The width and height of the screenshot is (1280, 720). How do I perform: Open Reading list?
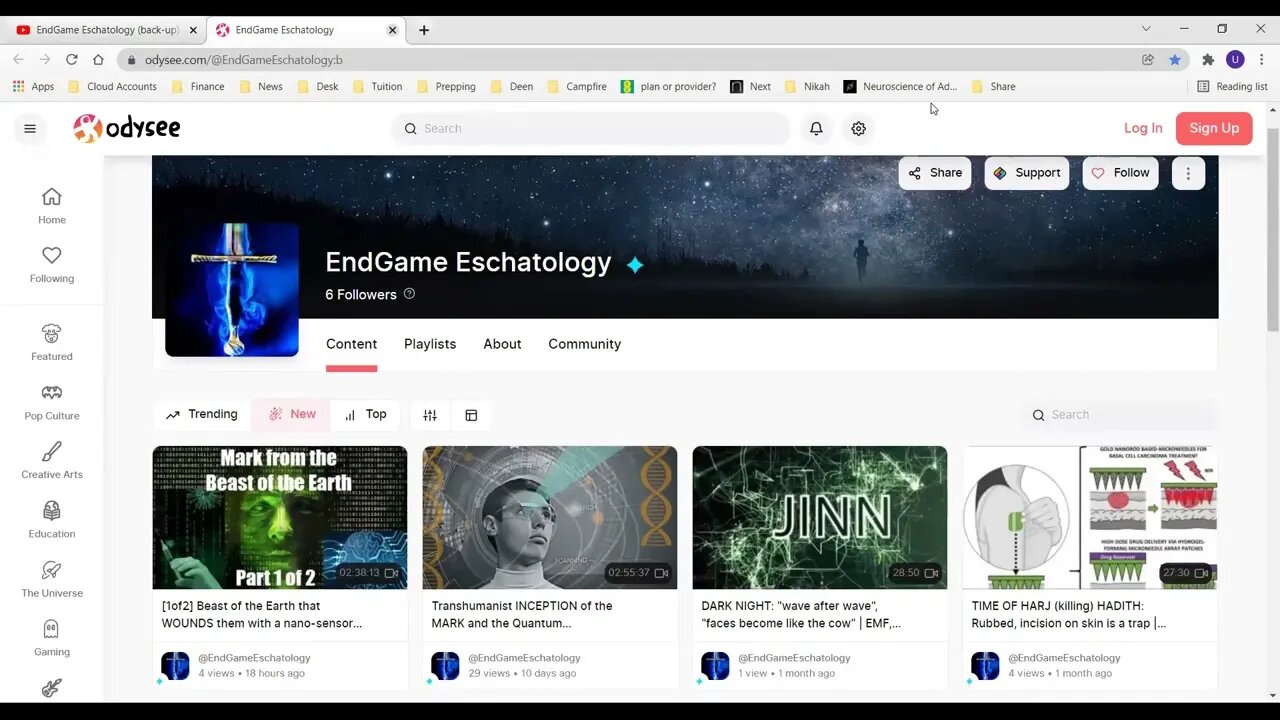tap(1232, 87)
